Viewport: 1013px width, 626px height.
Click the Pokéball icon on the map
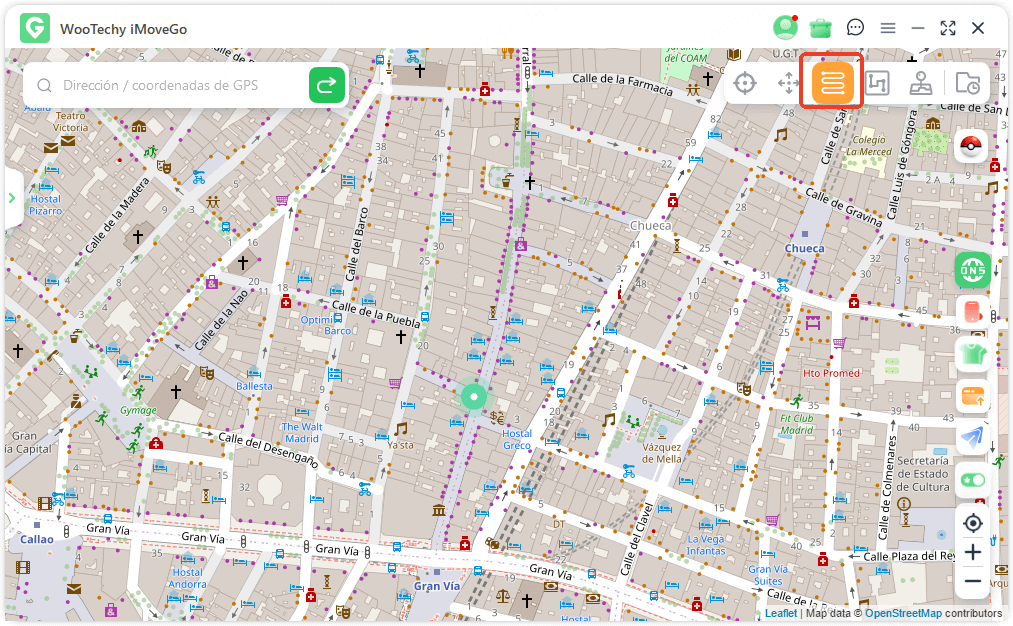click(x=972, y=146)
